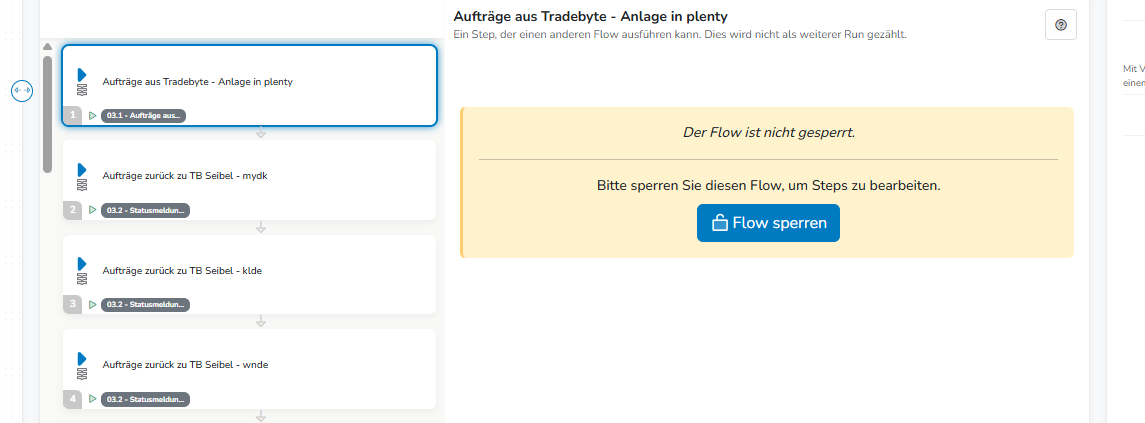Open the '03.1 - Aufträge aus...' badge
Image resolution: width=1145 pixels, height=423 pixels.
coord(143,116)
